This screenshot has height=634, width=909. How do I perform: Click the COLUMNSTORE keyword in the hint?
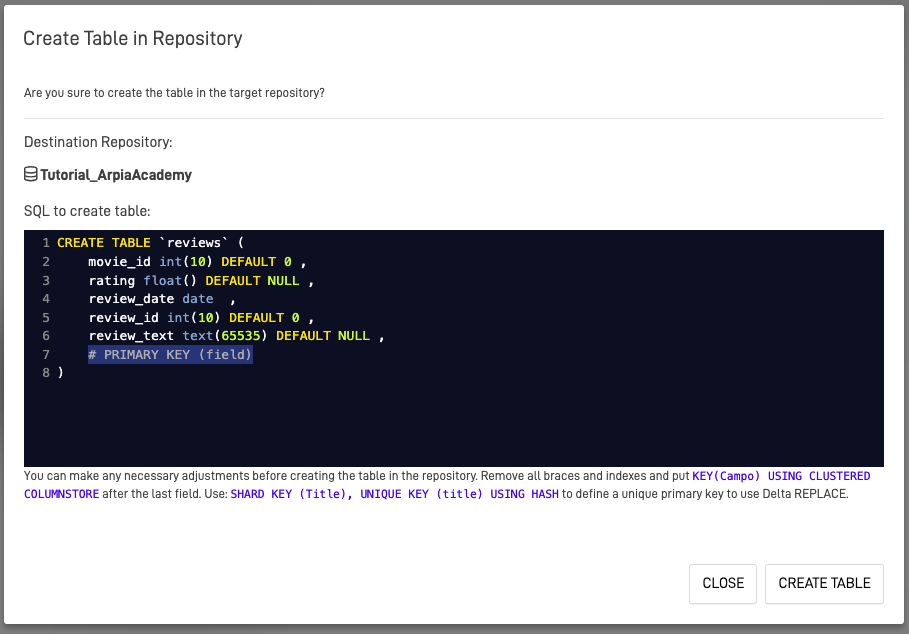click(x=61, y=494)
